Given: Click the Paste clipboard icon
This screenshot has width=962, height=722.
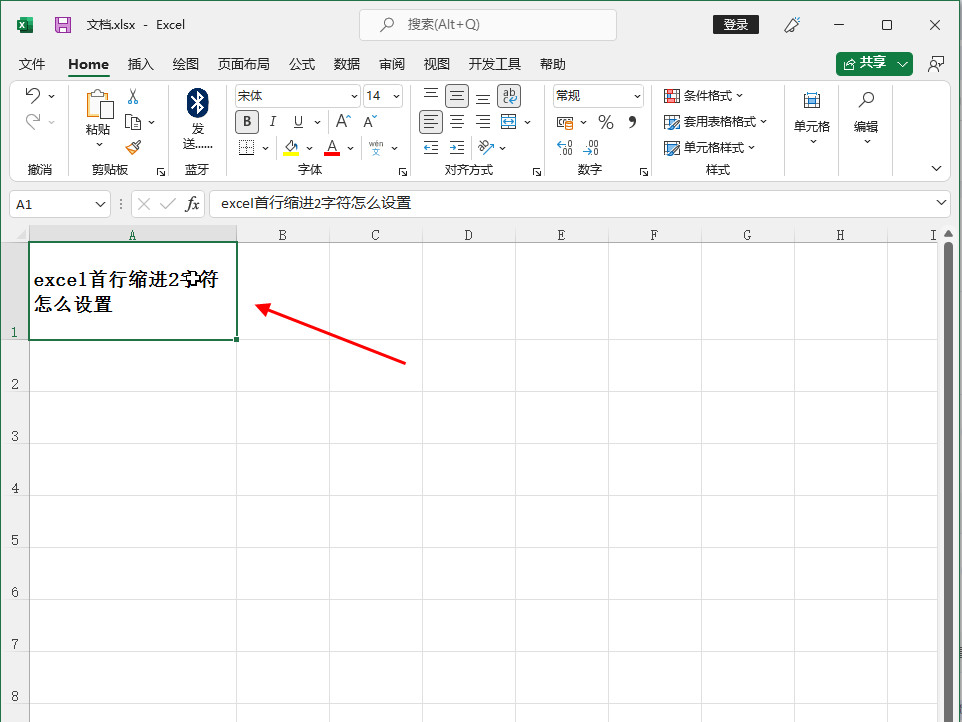Looking at the screenshot, I should click(99, 104).
